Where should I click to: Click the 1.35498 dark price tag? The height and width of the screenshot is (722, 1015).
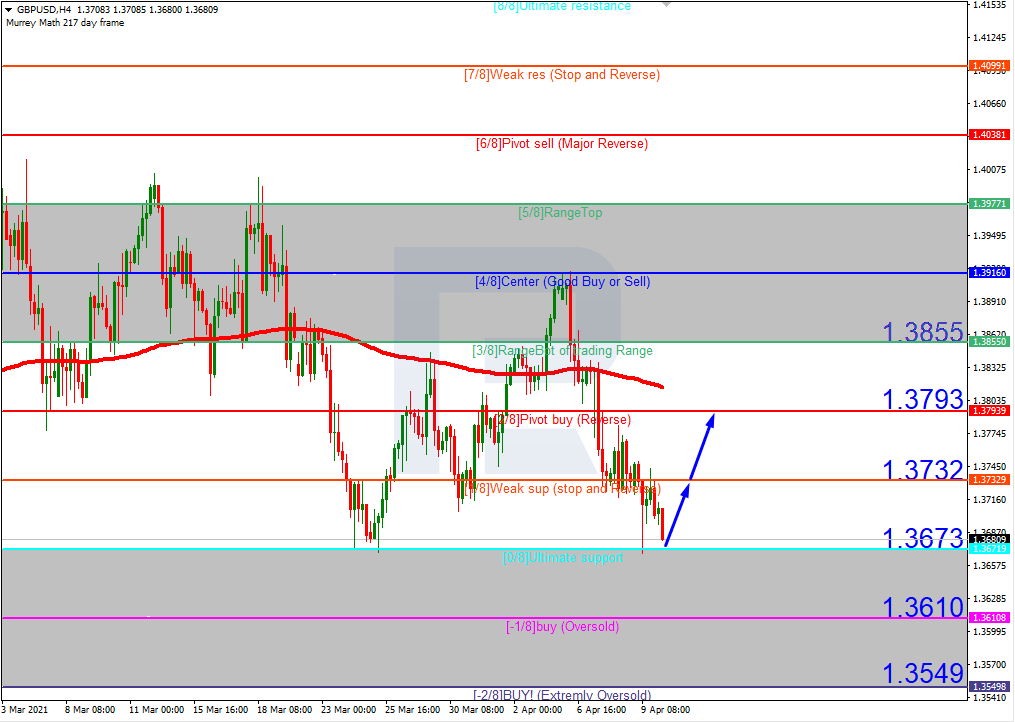coord(989,687)
